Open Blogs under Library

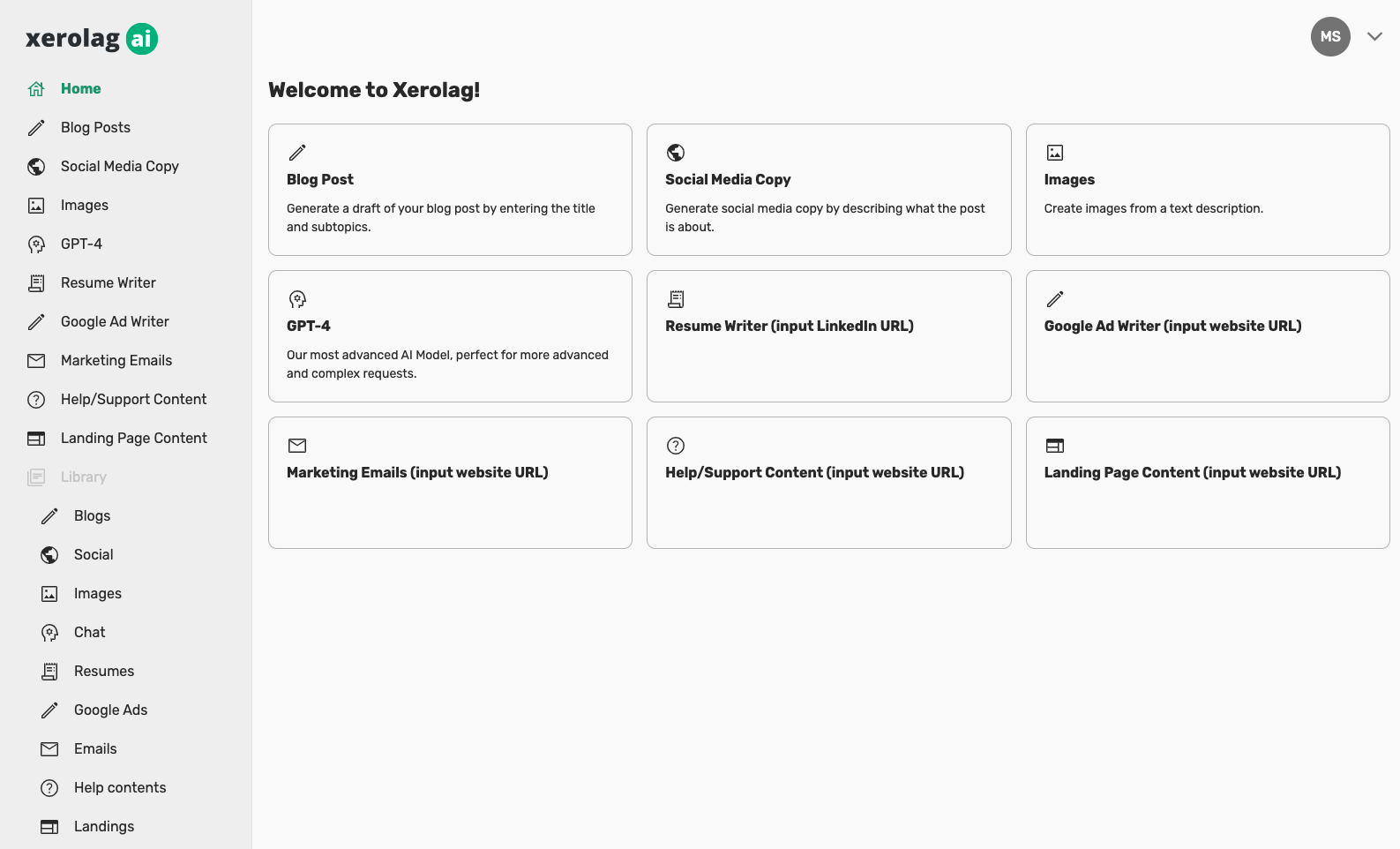coord(93,516)
